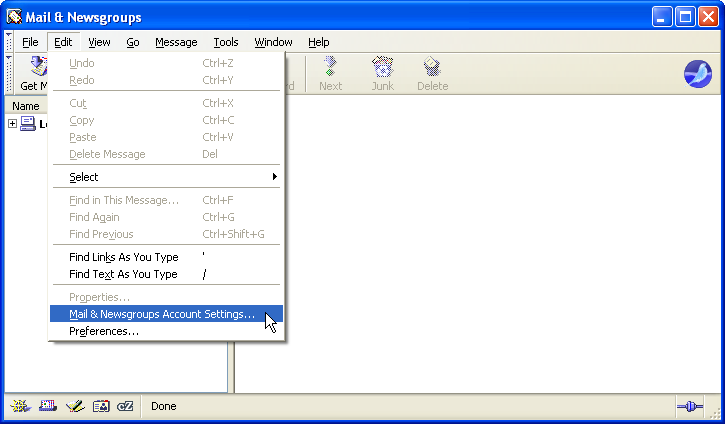Toggle the online/offline connection icon

tap(690, 406)
